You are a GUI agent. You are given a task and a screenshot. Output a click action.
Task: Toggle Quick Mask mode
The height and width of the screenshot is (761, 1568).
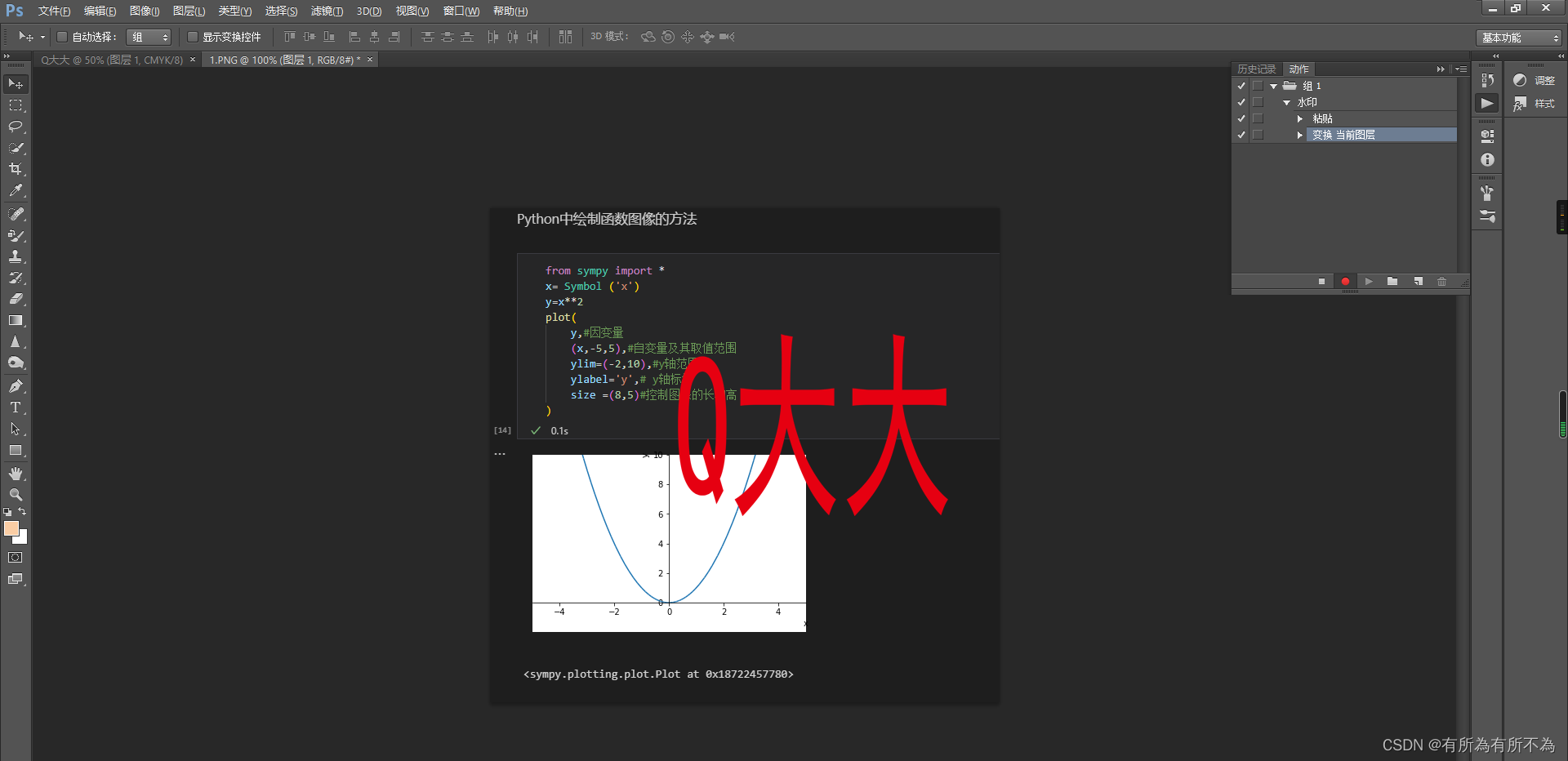point(16,558)
